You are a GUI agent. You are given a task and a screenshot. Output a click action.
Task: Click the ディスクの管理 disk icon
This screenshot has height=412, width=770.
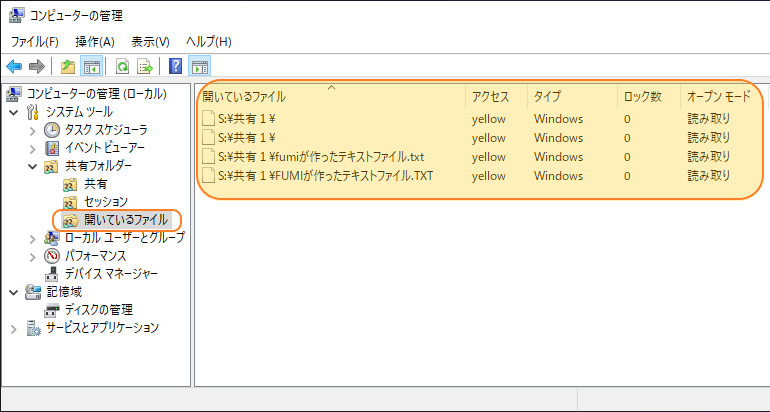pyautogui.click(x=52, y=310)
